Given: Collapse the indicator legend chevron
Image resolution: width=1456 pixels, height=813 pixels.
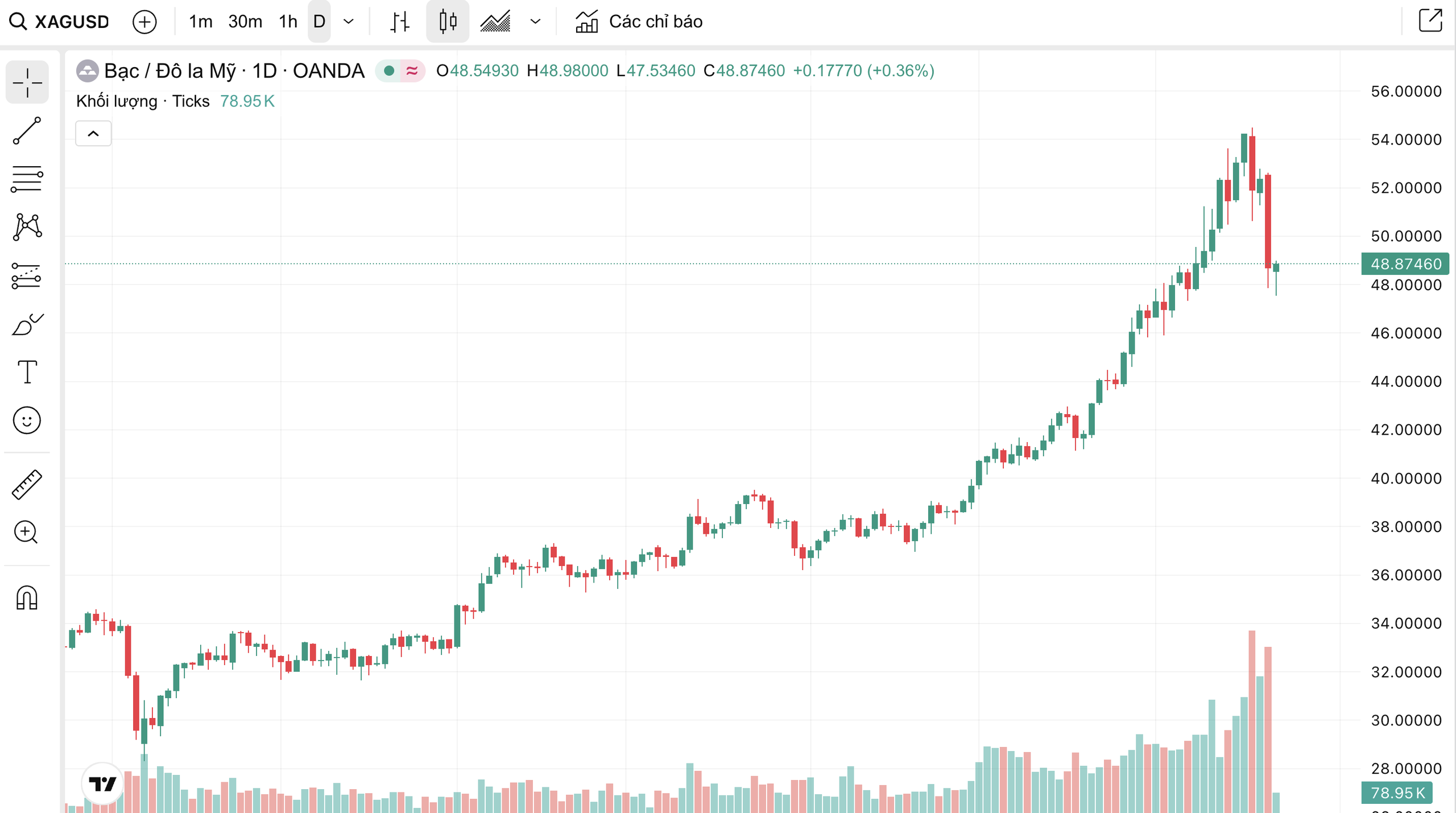Looking at the screenshot, I should 93,134.
